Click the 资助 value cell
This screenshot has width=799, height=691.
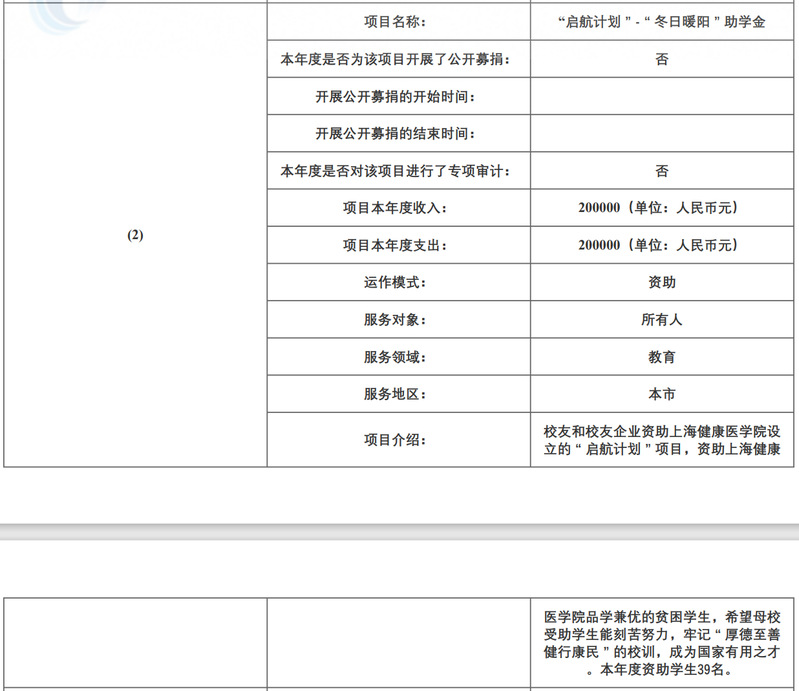pos(662,282)
